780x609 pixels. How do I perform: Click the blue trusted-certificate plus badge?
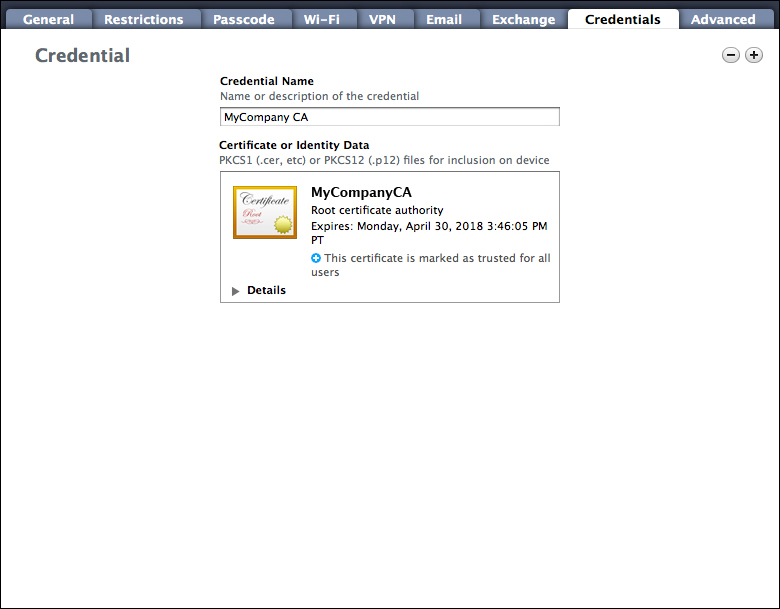[x=317, y=258]
